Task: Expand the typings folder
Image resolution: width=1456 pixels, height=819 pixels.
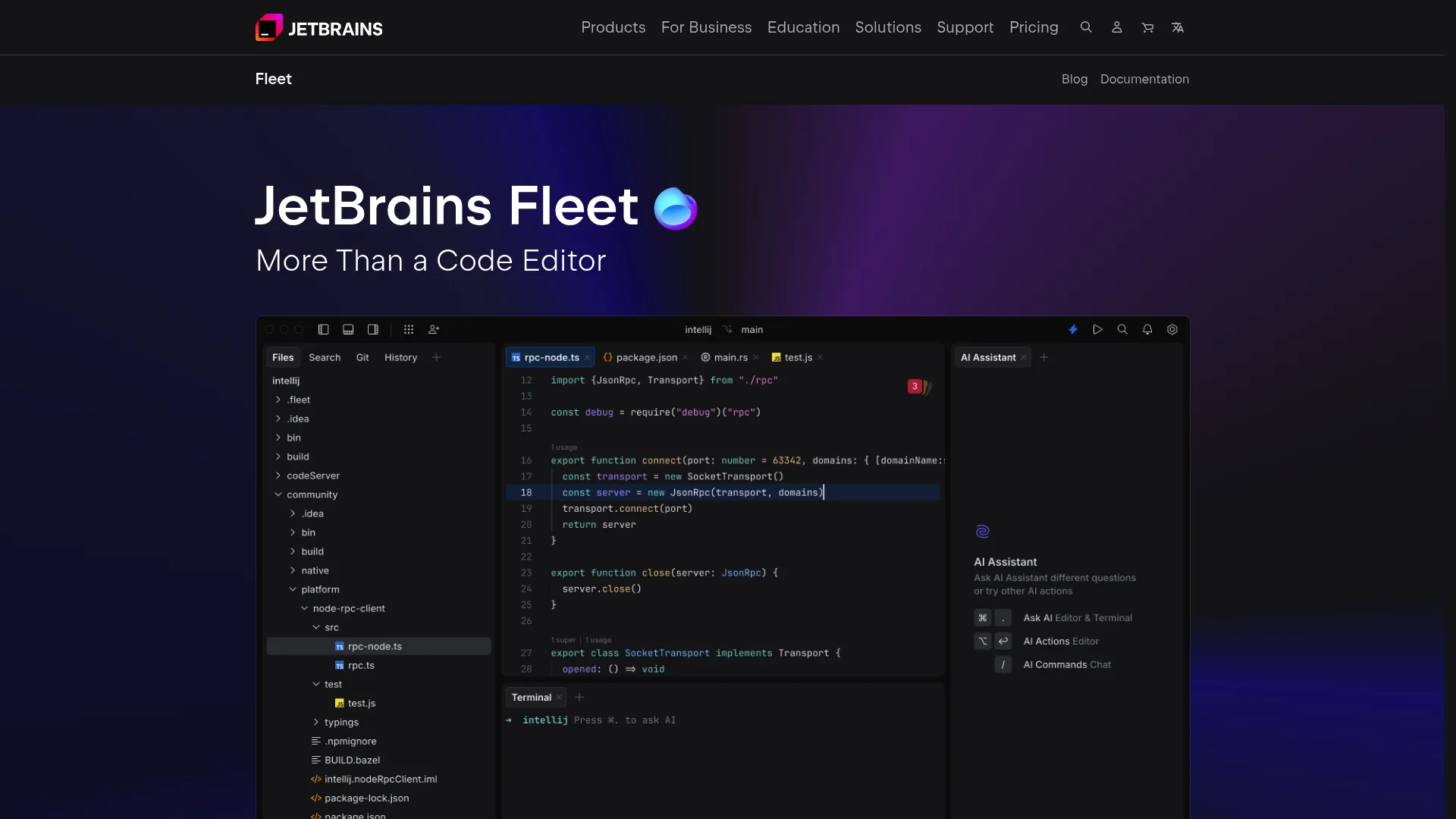Action: point(316,722)
